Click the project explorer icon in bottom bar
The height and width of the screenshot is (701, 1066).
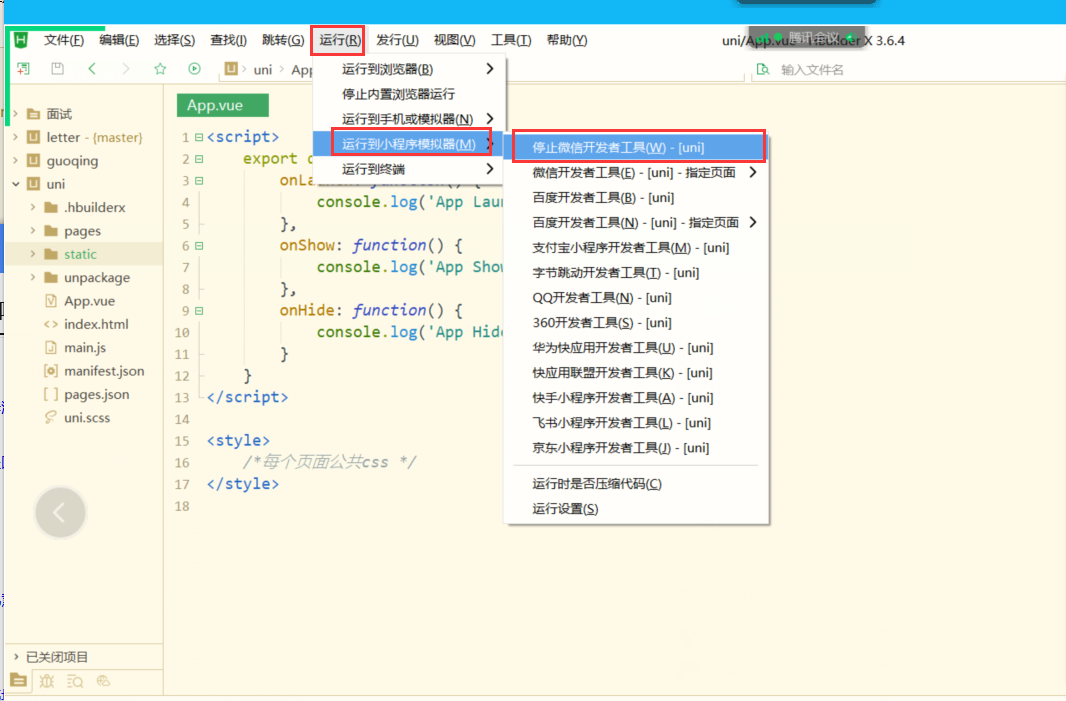point(18,681)
